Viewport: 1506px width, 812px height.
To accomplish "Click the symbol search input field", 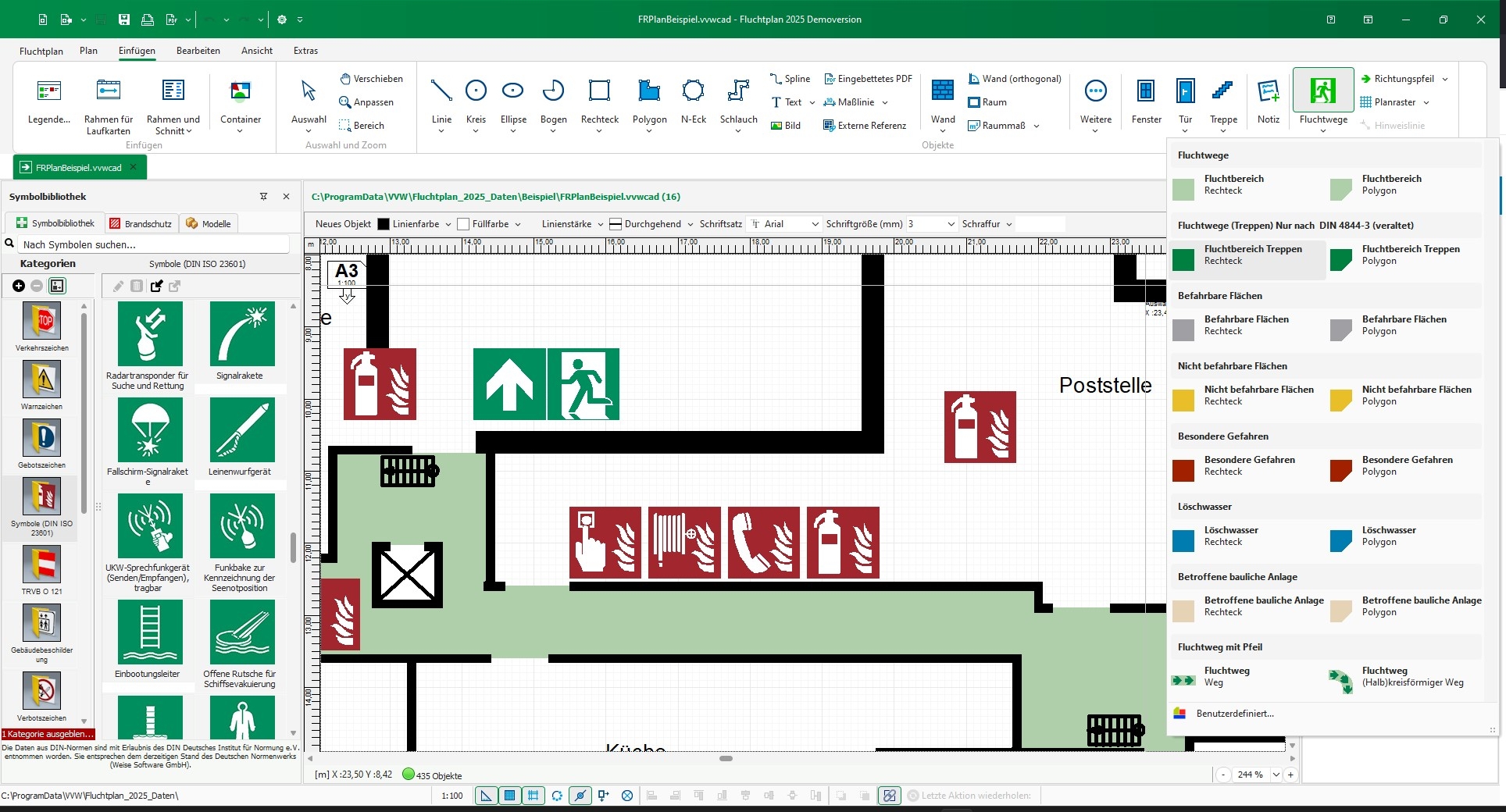I will point(154,244).
